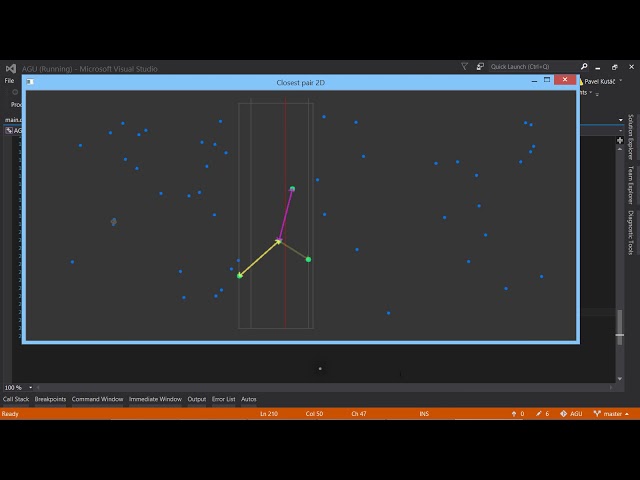Open toolbar overflow options below the account name
Image resolution: width=640 pixels, height=480 pixels.
pos(597,94)
